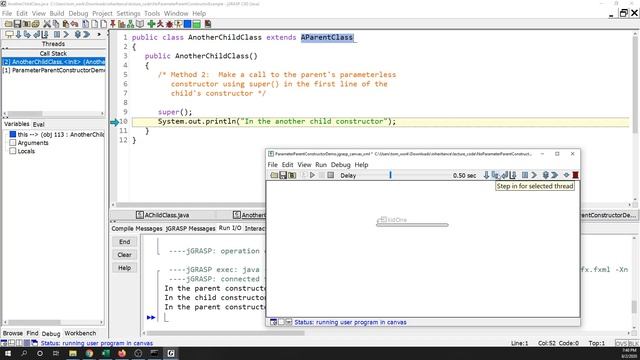The image size is (640, 360).
Task: Click the End button in Run I/O
Action: [124, 242]
